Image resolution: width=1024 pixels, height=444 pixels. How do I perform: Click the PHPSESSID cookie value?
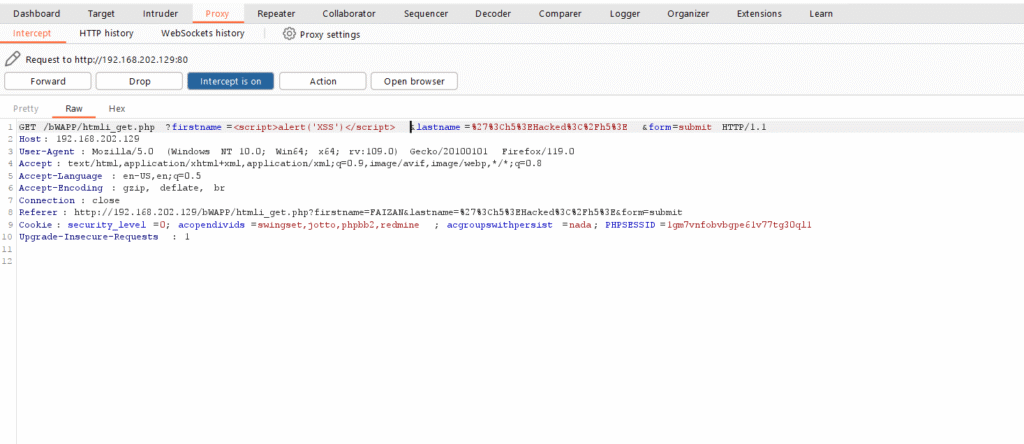tap(739, 225)
